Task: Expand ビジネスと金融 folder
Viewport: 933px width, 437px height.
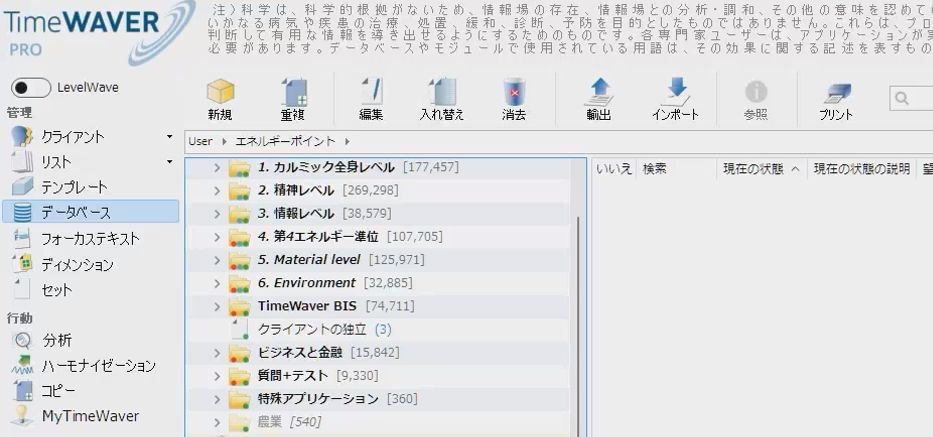Action: click(x=217, y=354)
